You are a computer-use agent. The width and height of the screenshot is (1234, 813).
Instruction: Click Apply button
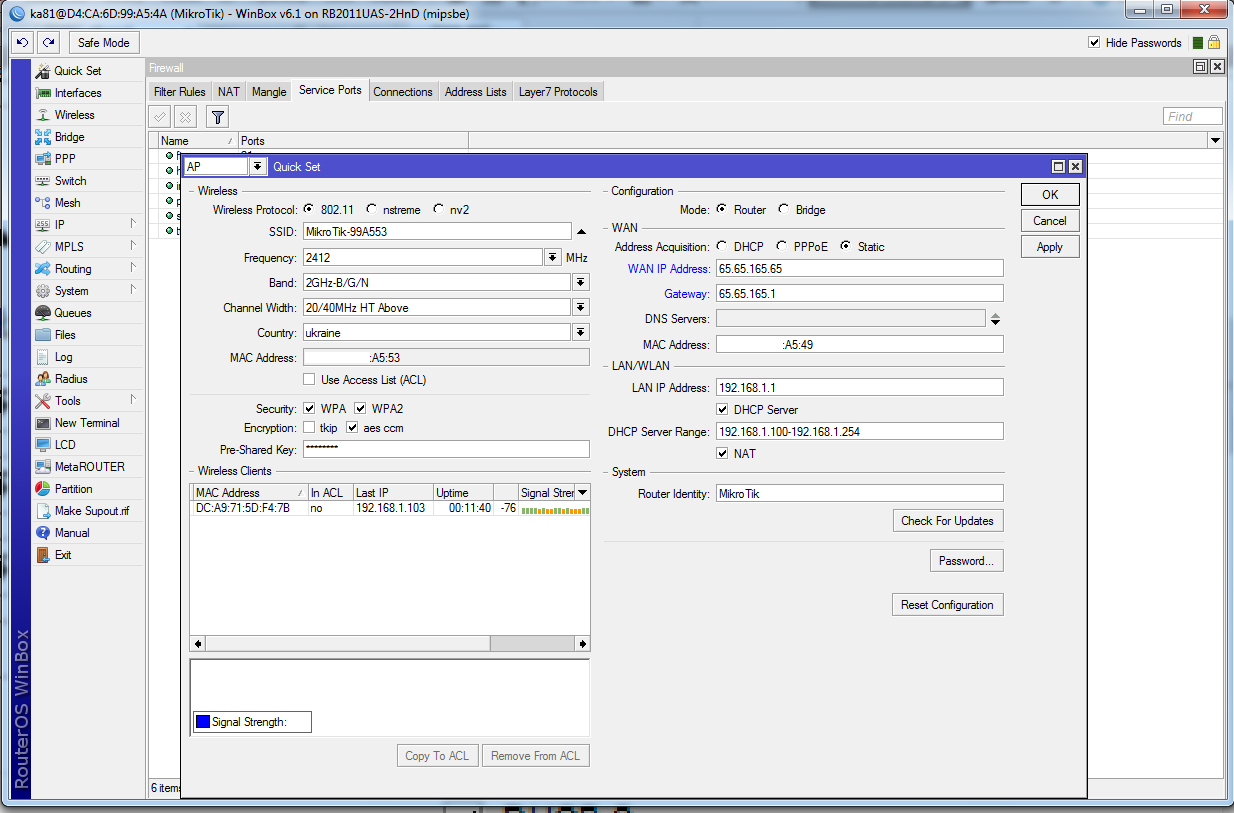pyautogui.click(x=1050, y=247)
